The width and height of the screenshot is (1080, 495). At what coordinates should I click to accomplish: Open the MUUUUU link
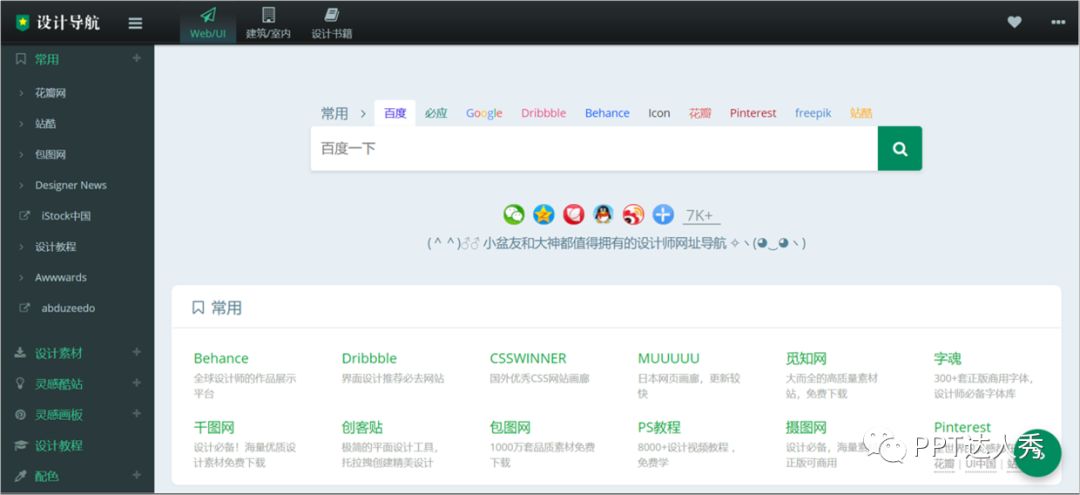coord(669,358)
